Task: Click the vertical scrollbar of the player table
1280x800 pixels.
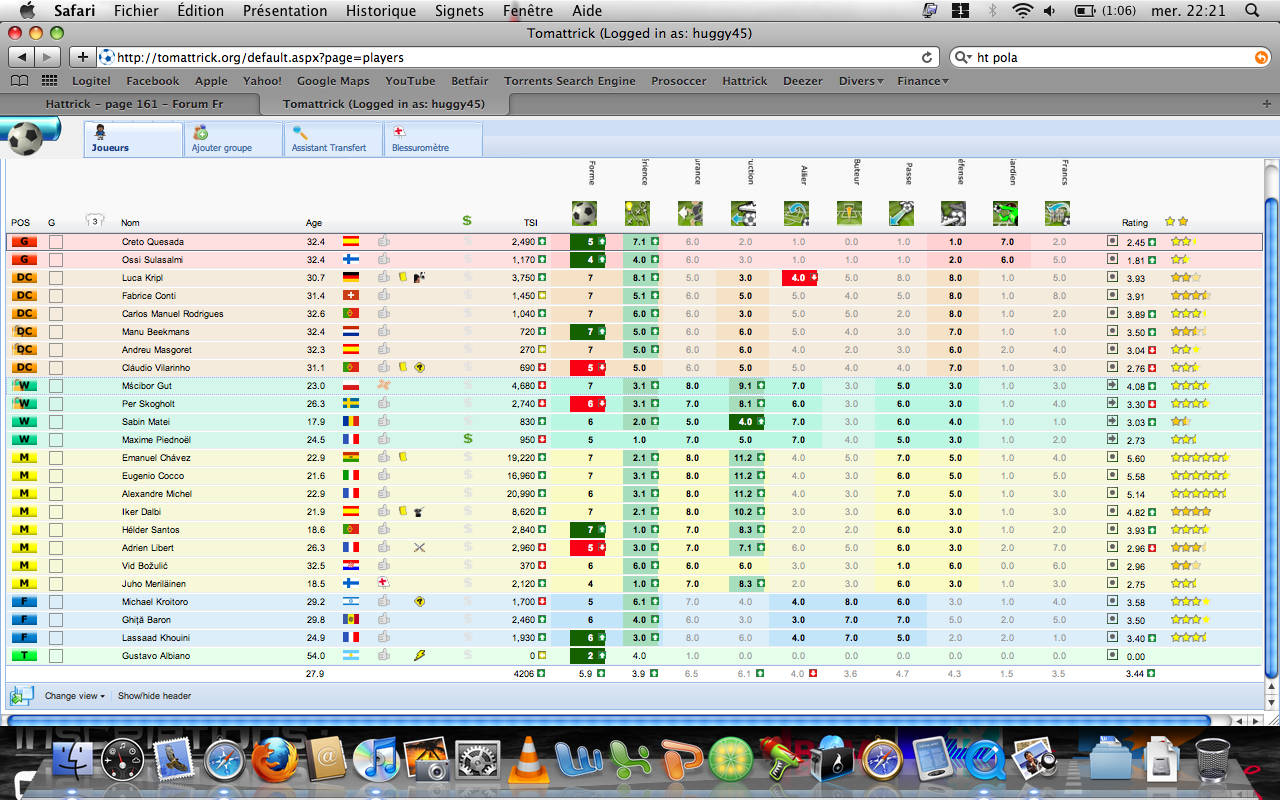Action: click(1271, 440)
